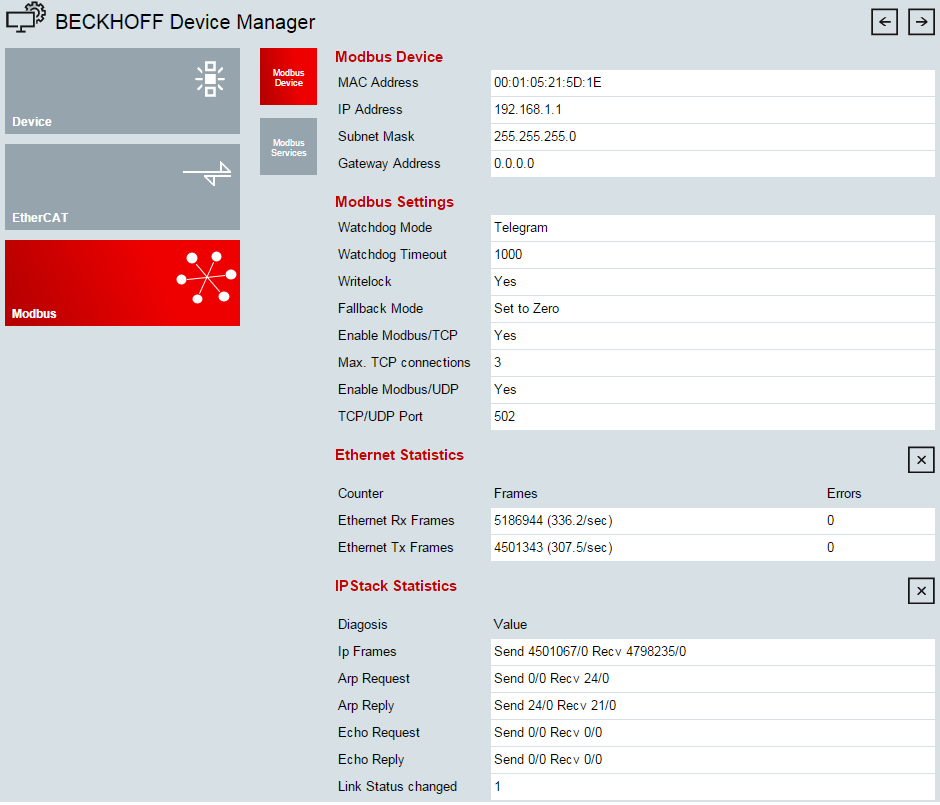This screenshot has height=805, width=940.
Task: Click the Value column header
Action: pos(510,625)
